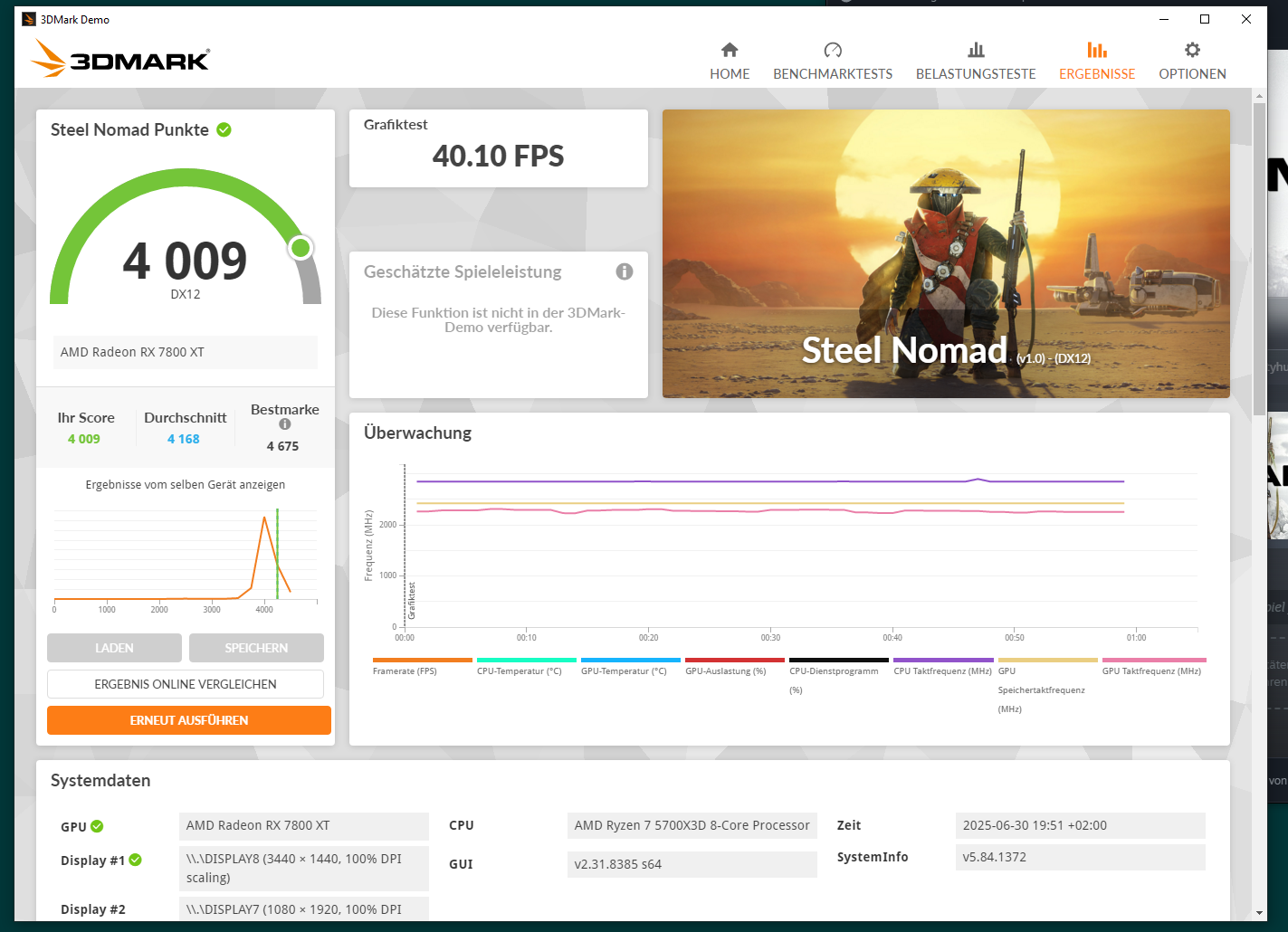1288x932 pixels.
Task: Toggle GPU-Temperatur legend swatch
Action: pyautogui.click(x=631, y=661)
